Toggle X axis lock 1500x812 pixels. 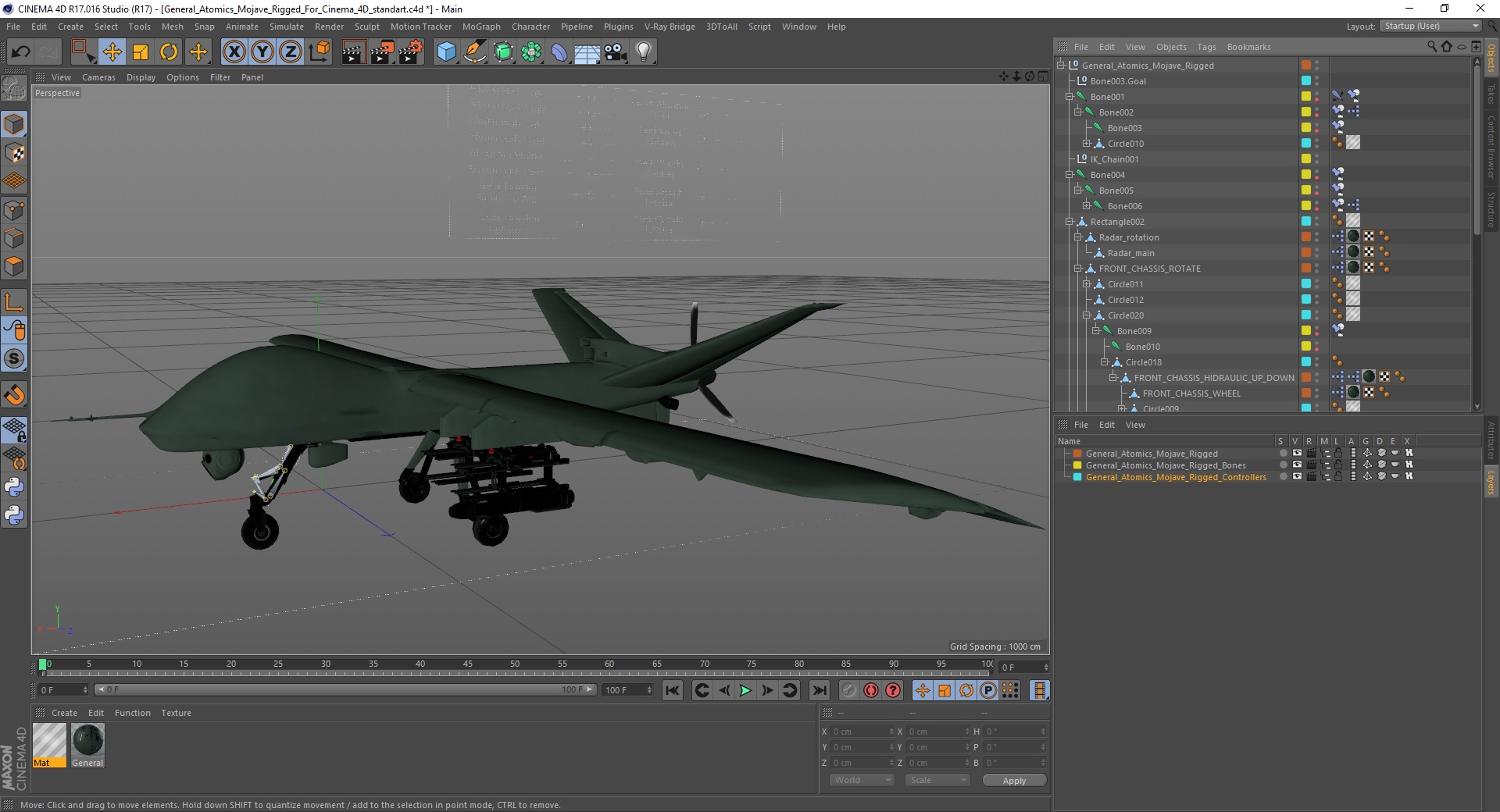coord(234,52)
